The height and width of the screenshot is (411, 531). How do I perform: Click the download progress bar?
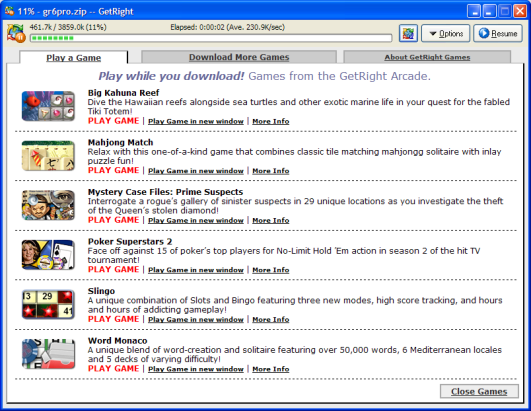[211, 38]
